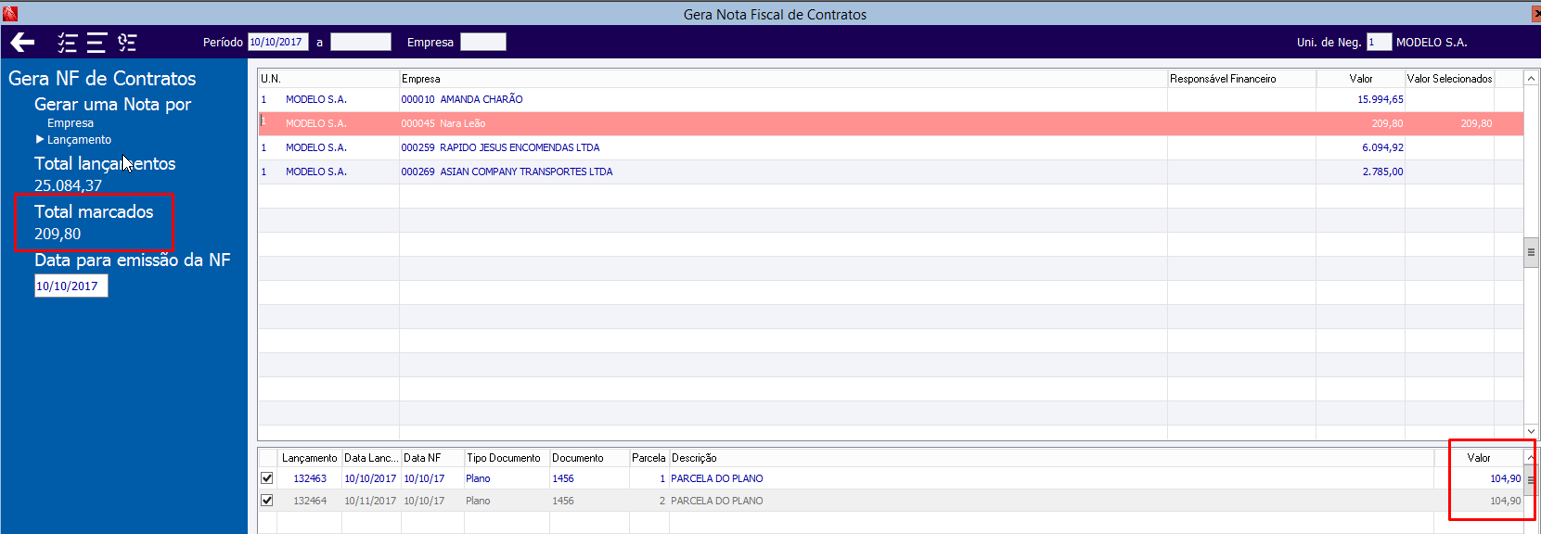Viewport: 1545px width, 538px height.
Task: Click the Empresa filter input field
Action: (x=483, y=42)
